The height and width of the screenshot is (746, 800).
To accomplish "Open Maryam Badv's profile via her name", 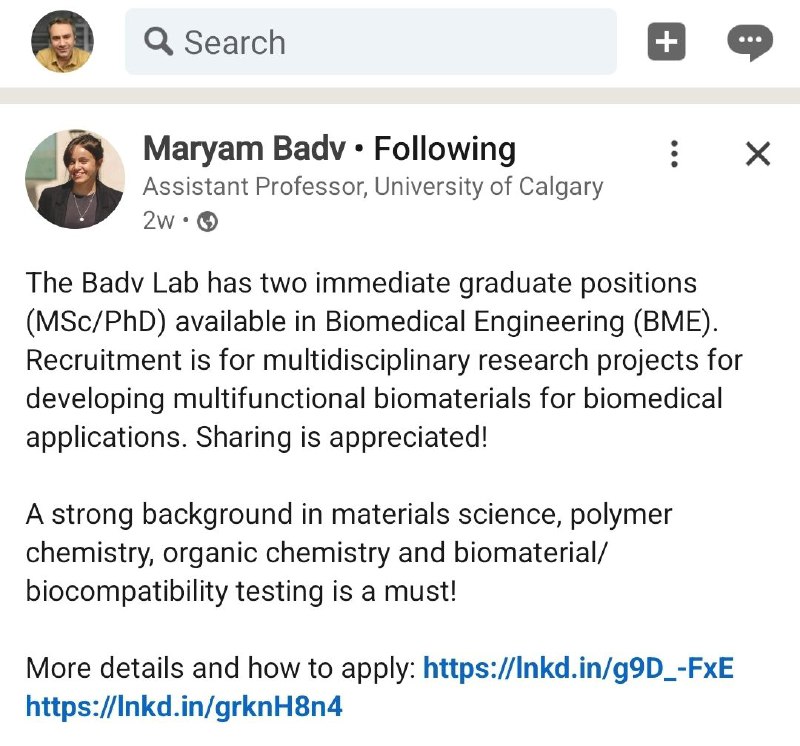I will point(244,149).
